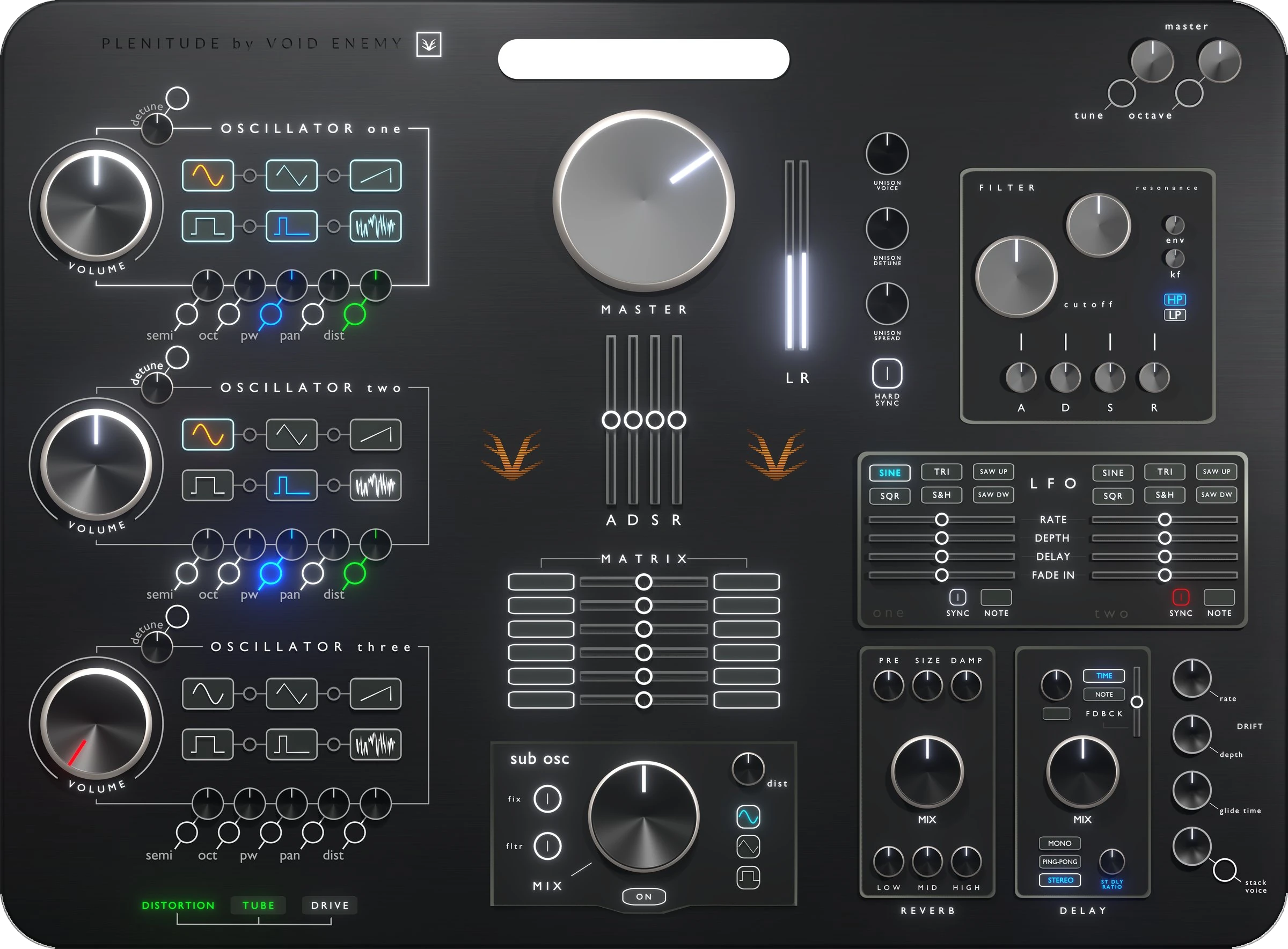Select DRIVE distortion mode
The width and height of the screenshot is (1288, 949).
[330, 906]
